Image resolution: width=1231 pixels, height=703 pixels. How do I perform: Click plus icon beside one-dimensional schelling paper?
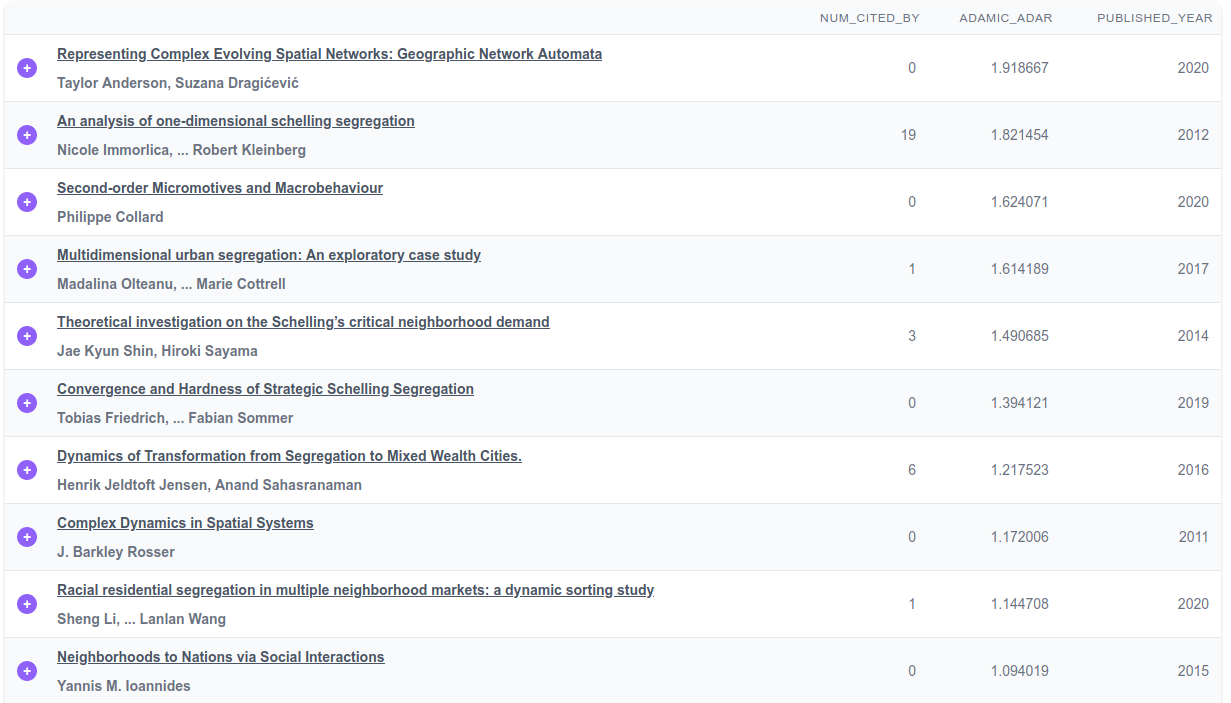(x=27, y=135)
